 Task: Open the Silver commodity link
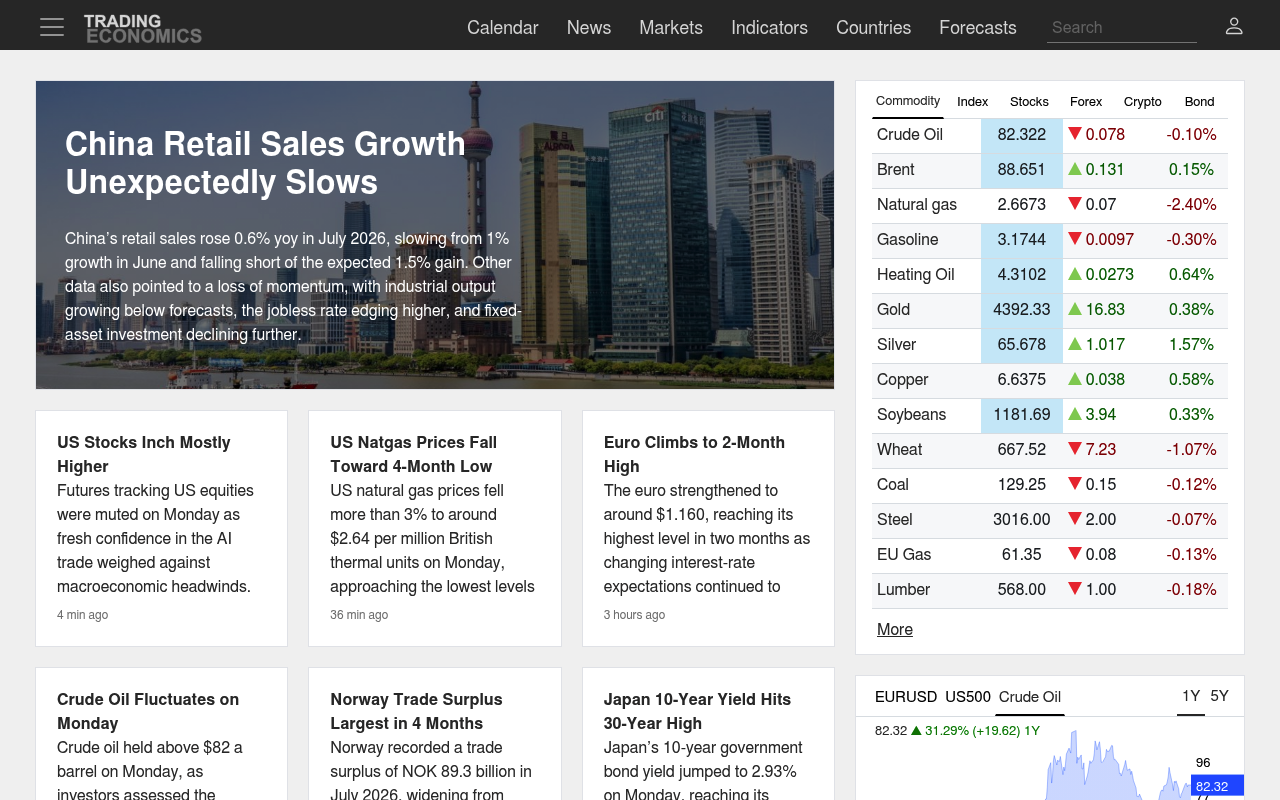coord(896,345)
